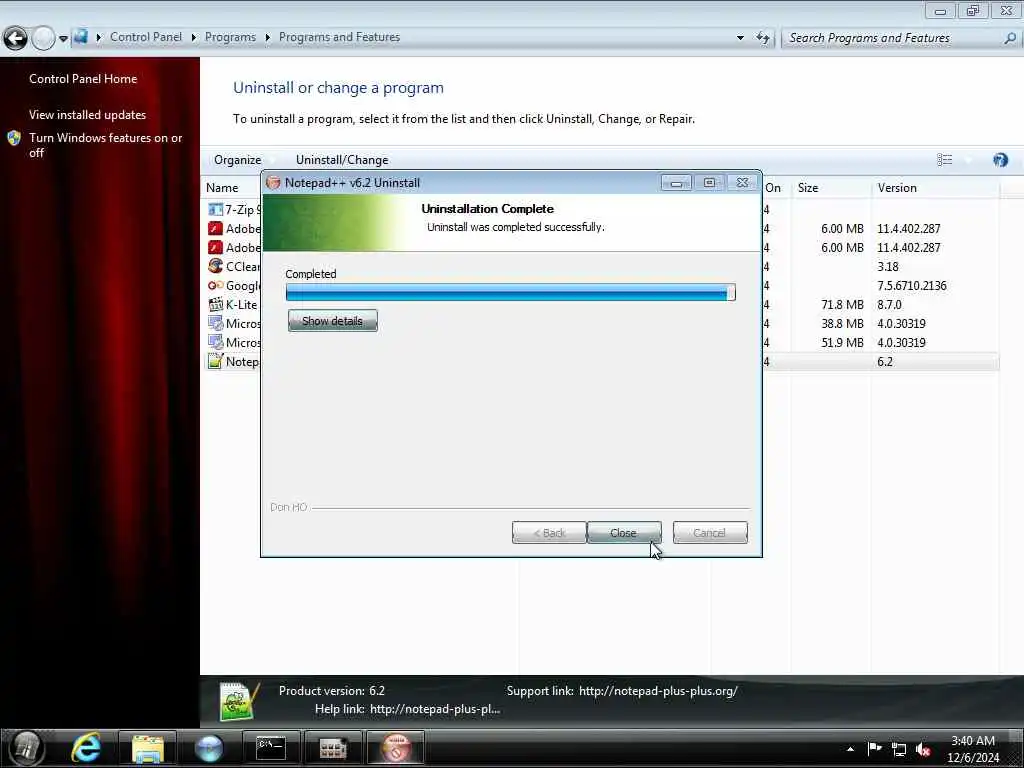The width and height of the screenshot is (1024, 768).
Task: Open View installed updates link
Action: click(88, 114)
